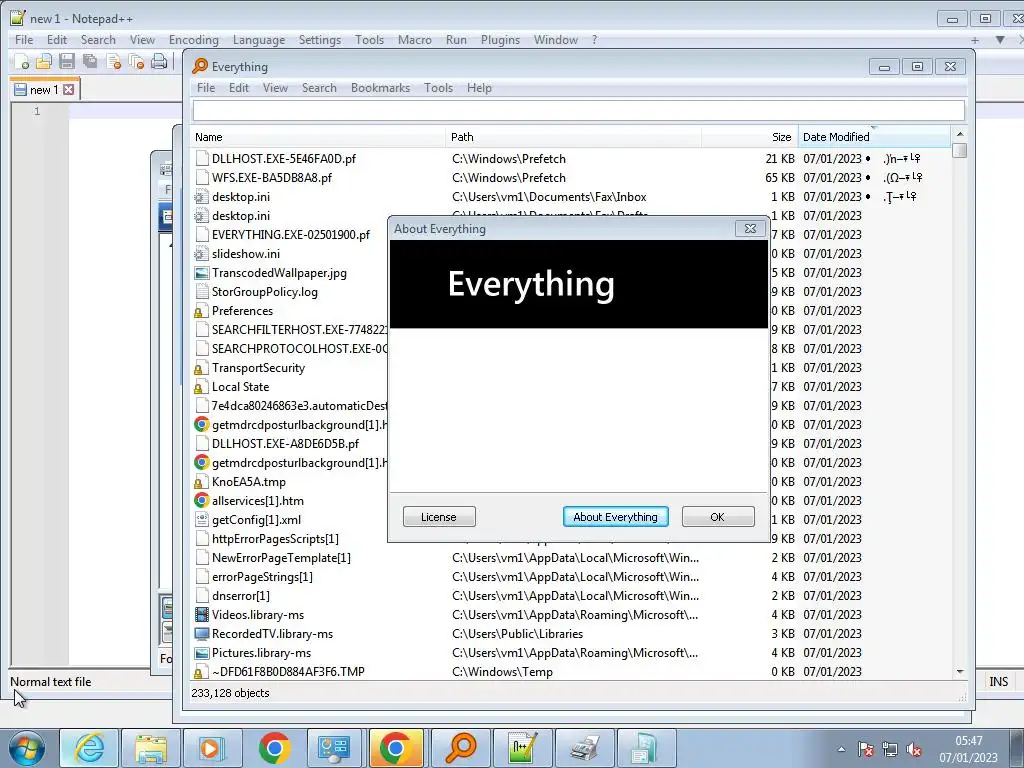
Task: Select StorGroupPolicy.log file
Action: tap(264, 292)
